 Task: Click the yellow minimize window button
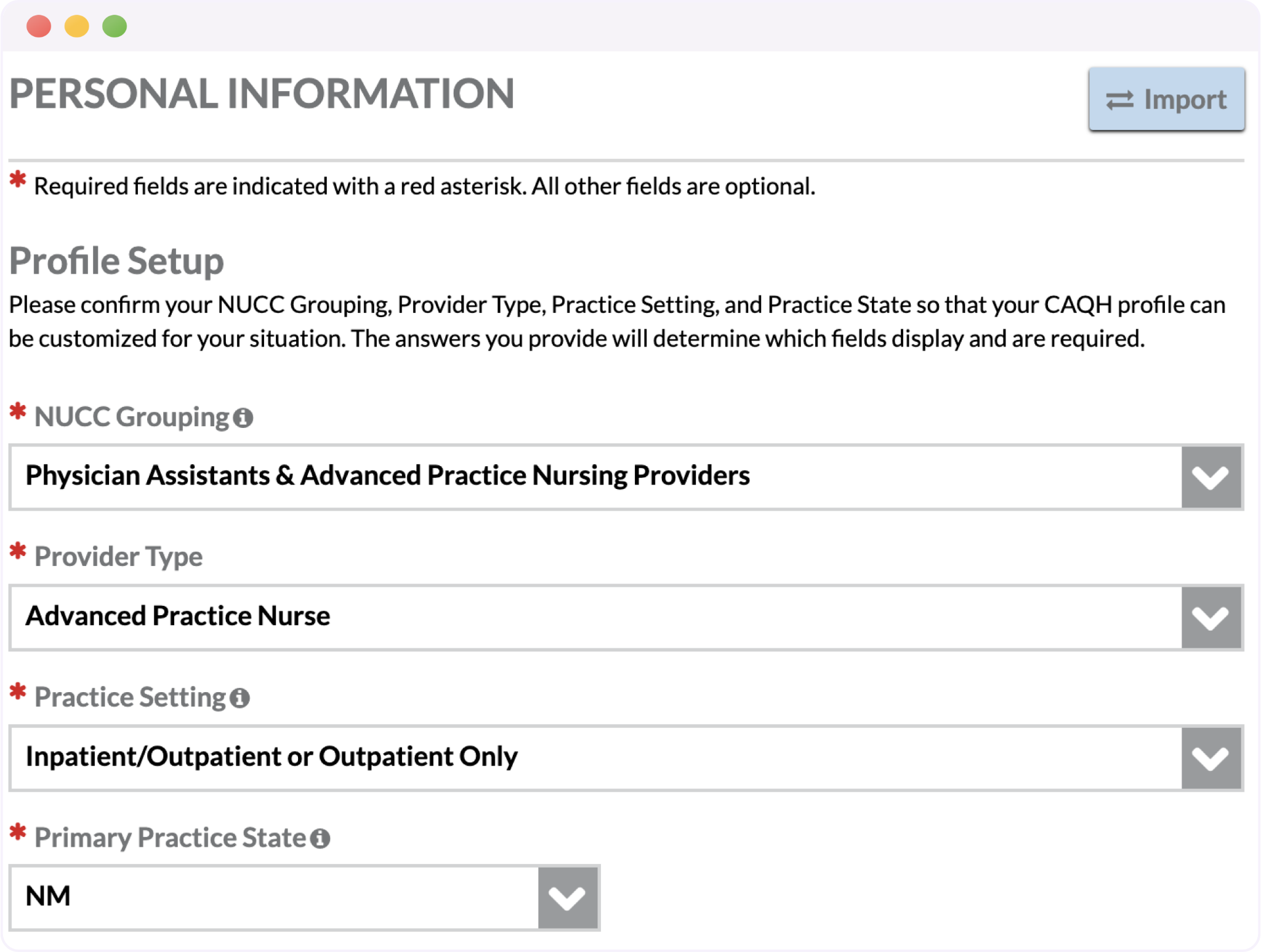tap(77, 26)
